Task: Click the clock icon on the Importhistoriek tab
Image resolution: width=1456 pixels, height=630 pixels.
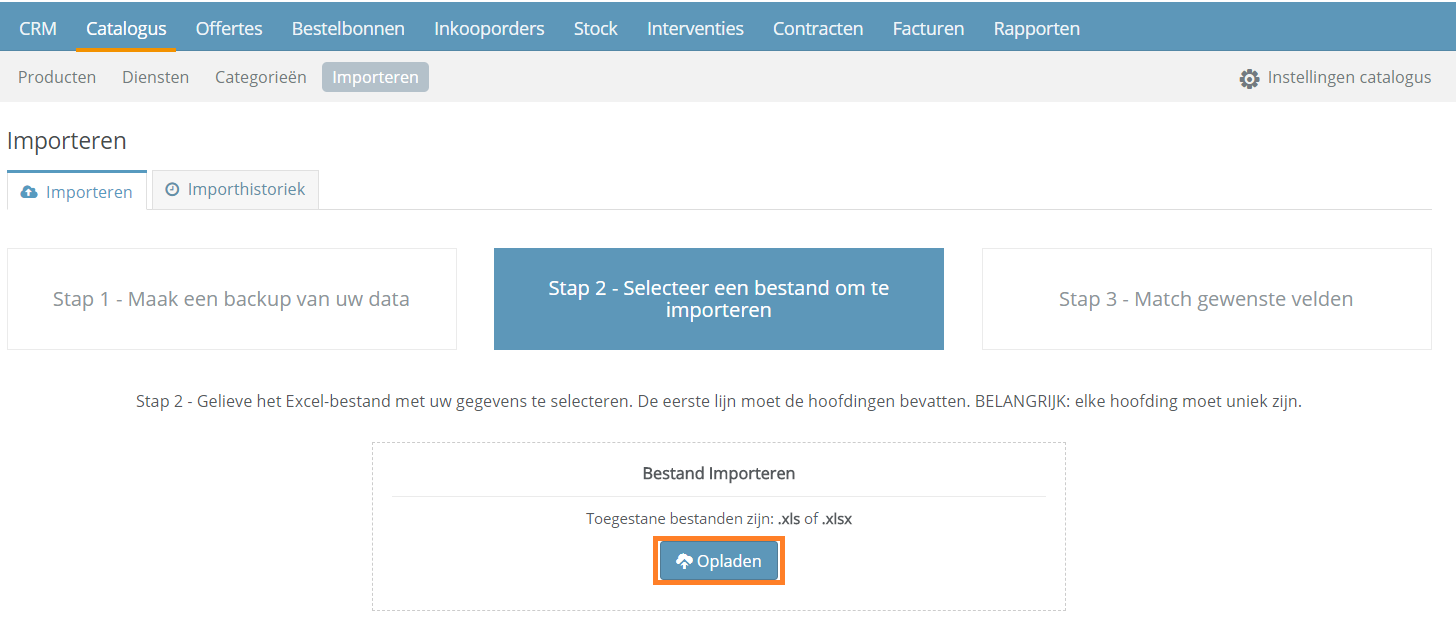Action: click(172, 189)
